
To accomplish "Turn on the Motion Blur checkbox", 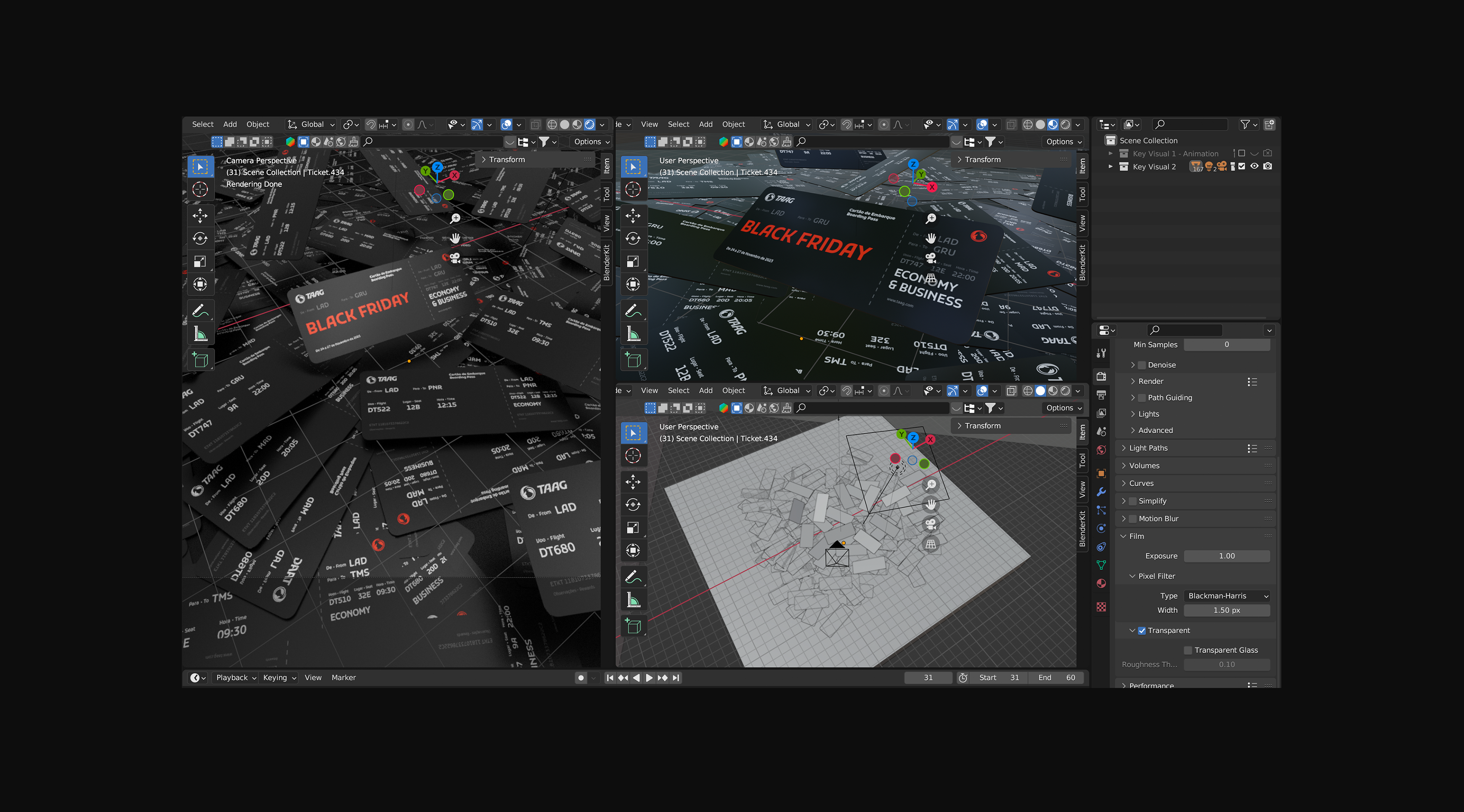I will click(x=1133, y=519).
